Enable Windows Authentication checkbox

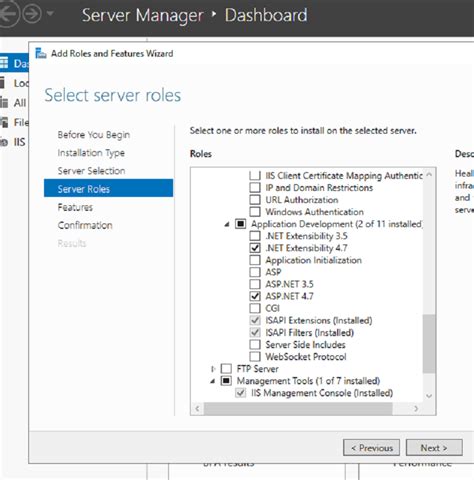(x=255, y=211)
